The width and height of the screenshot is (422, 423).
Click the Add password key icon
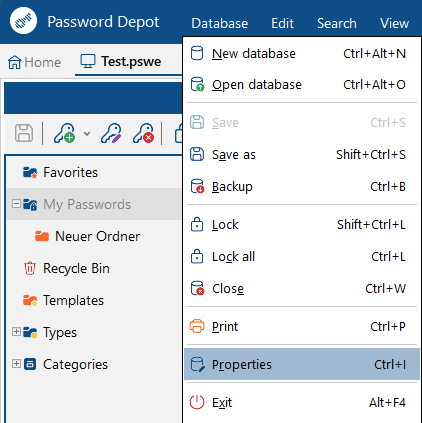point(65,133)
